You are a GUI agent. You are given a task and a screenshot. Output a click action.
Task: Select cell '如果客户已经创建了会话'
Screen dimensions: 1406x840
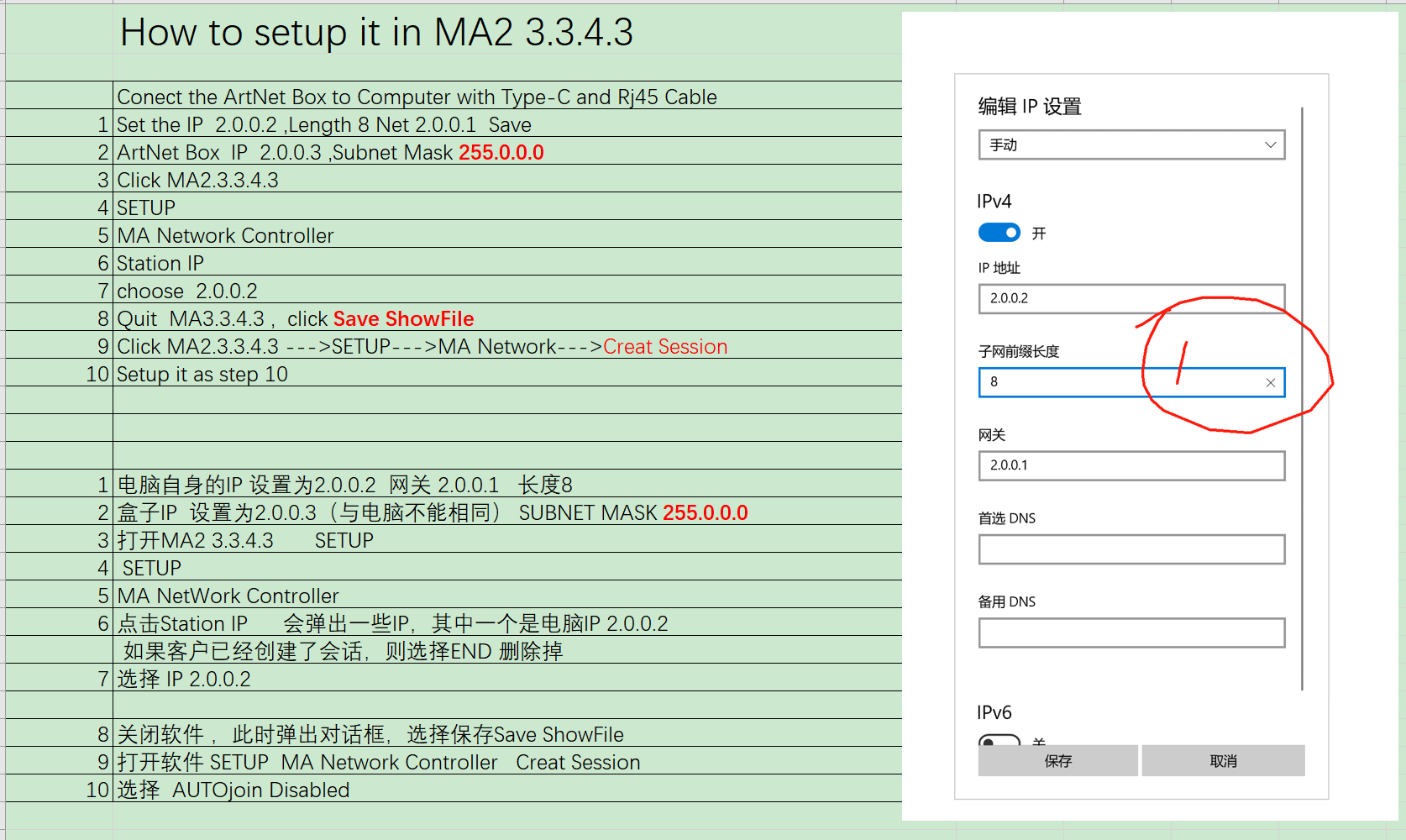[x=507, y=650]
